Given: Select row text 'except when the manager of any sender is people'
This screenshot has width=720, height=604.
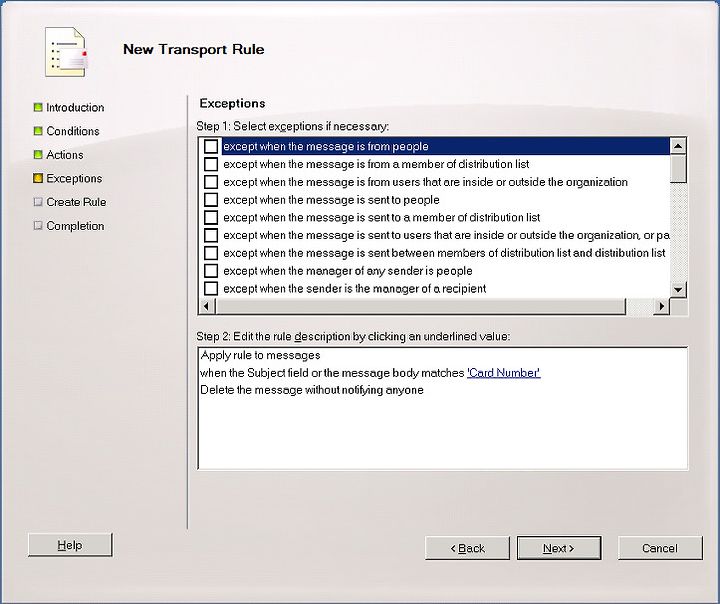Looking at the screenshot, I should [x=348, y=271].
